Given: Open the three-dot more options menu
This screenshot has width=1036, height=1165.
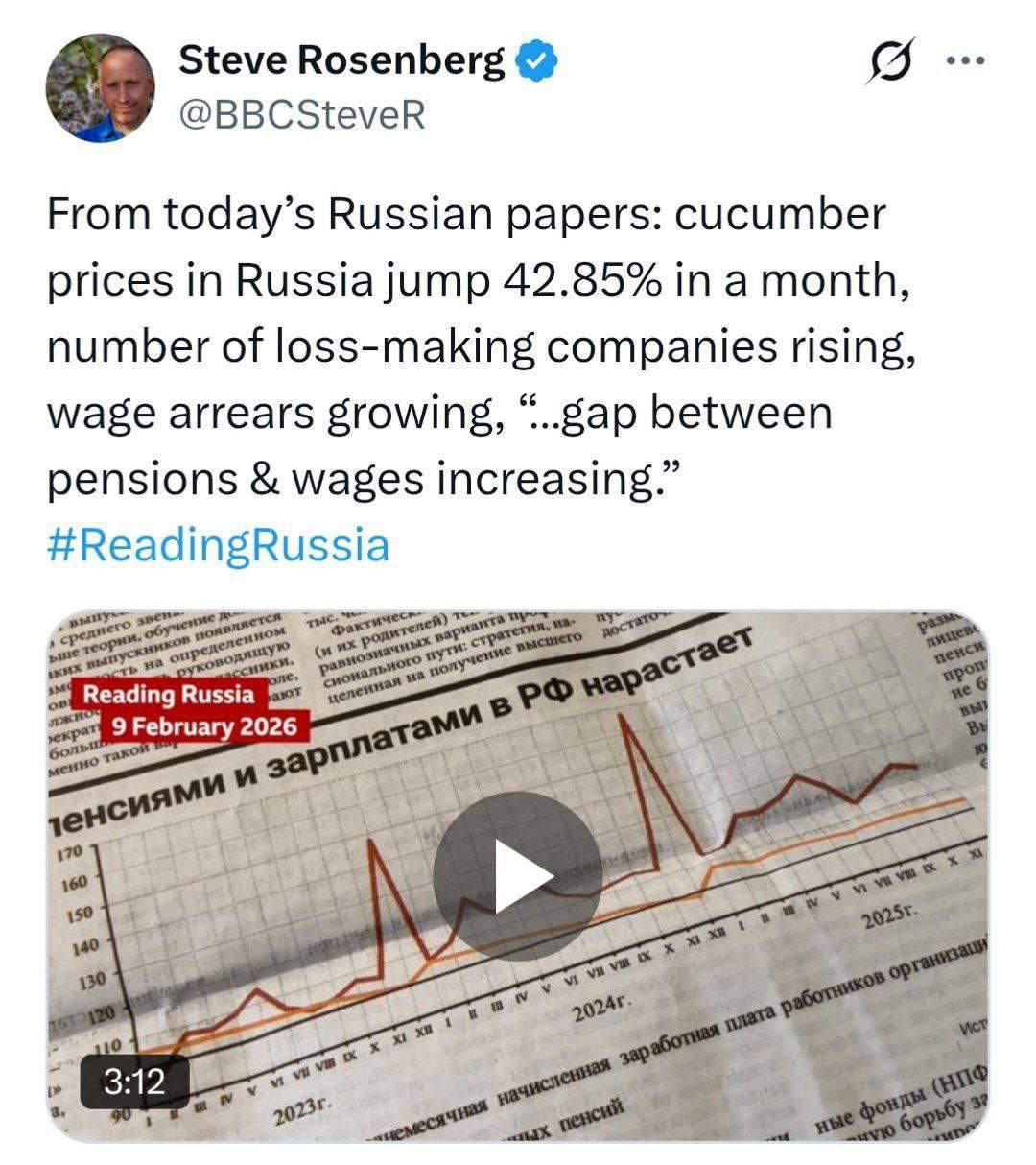Looking at the screenshot, I should point(965,61).
